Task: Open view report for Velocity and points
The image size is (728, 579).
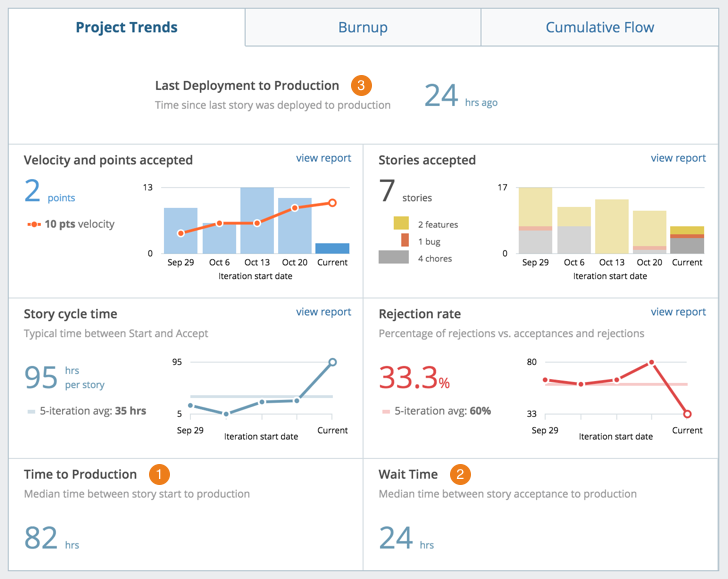Action: click(x=323, y=158)
